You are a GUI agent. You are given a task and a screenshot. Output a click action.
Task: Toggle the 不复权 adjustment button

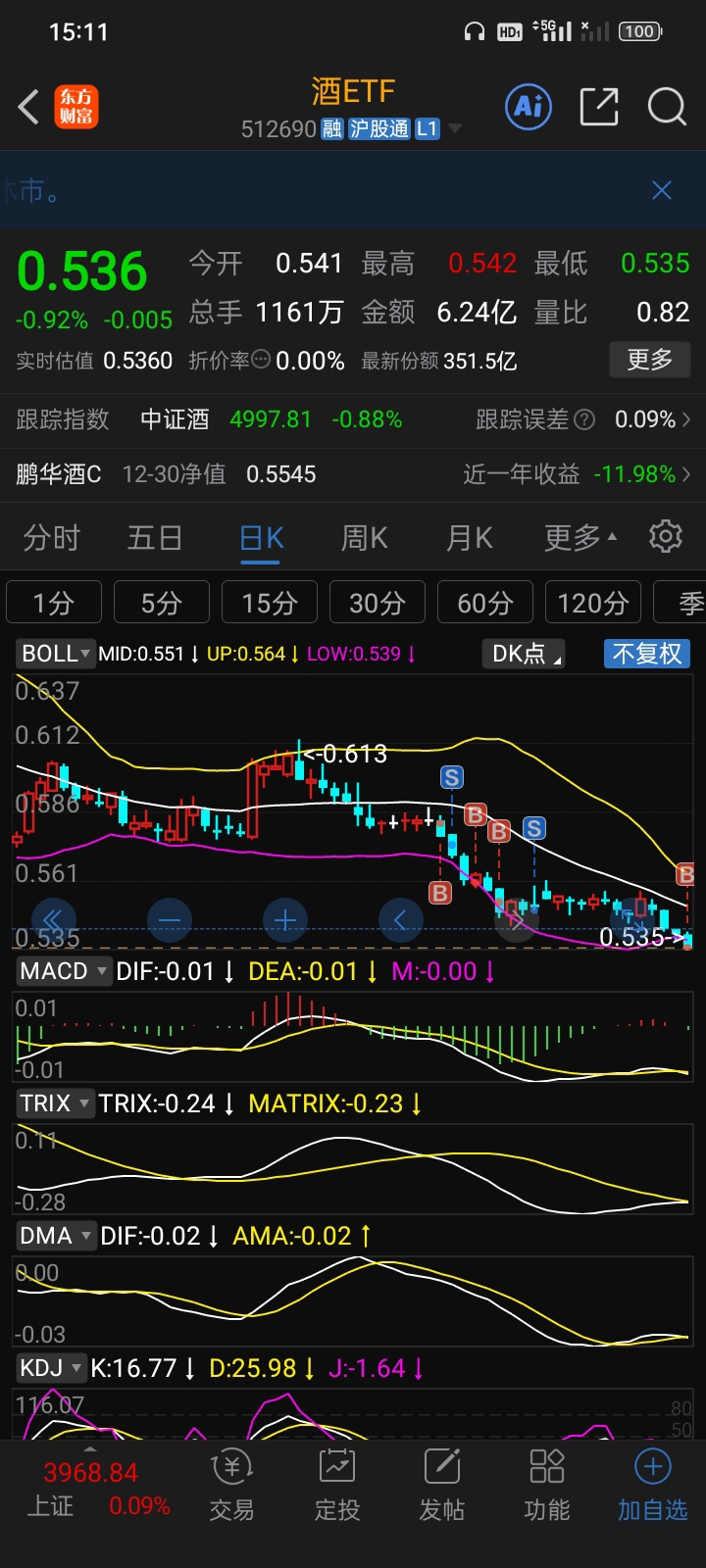(x=647, y=654)
